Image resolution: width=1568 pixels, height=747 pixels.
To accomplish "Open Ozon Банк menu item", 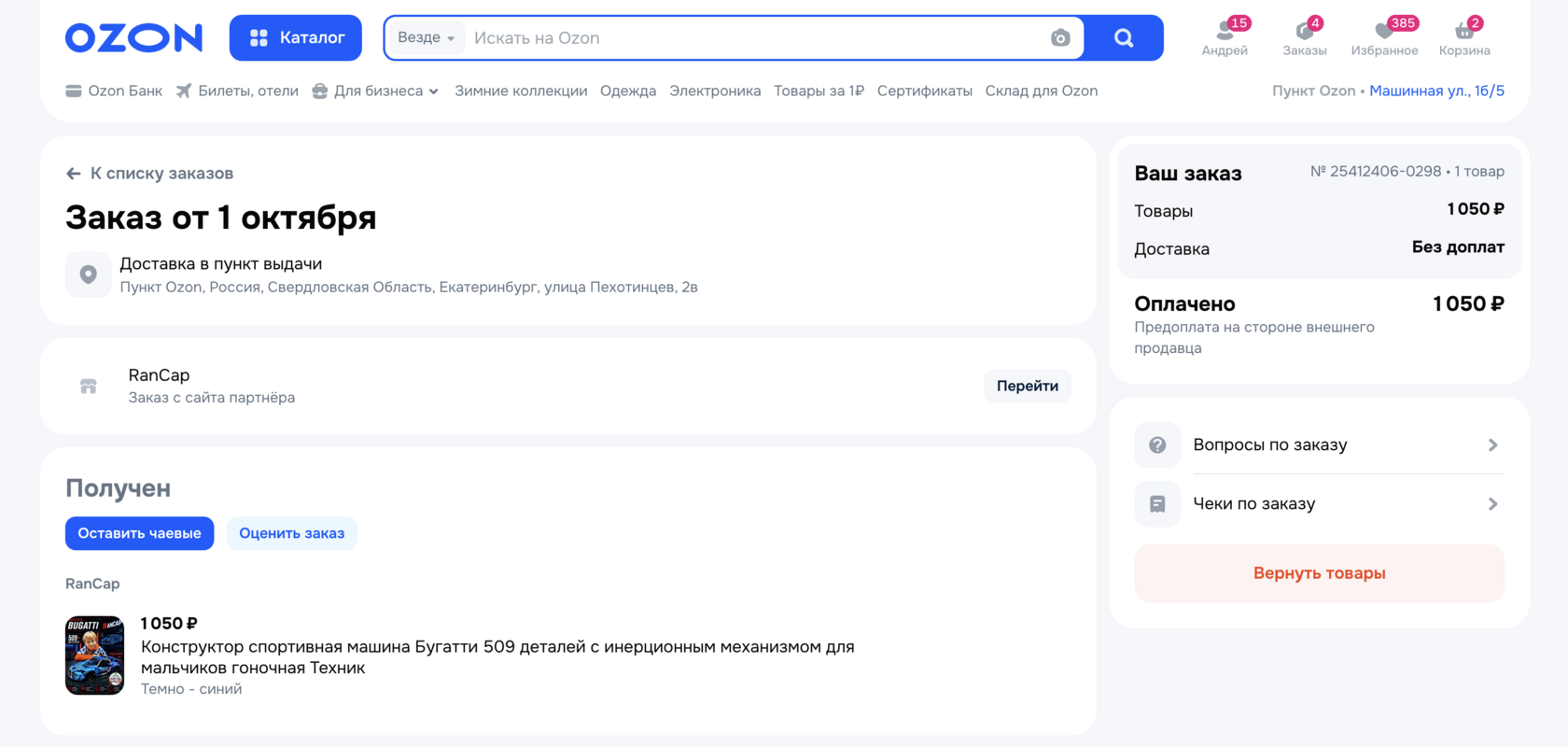I will point(114,91).
